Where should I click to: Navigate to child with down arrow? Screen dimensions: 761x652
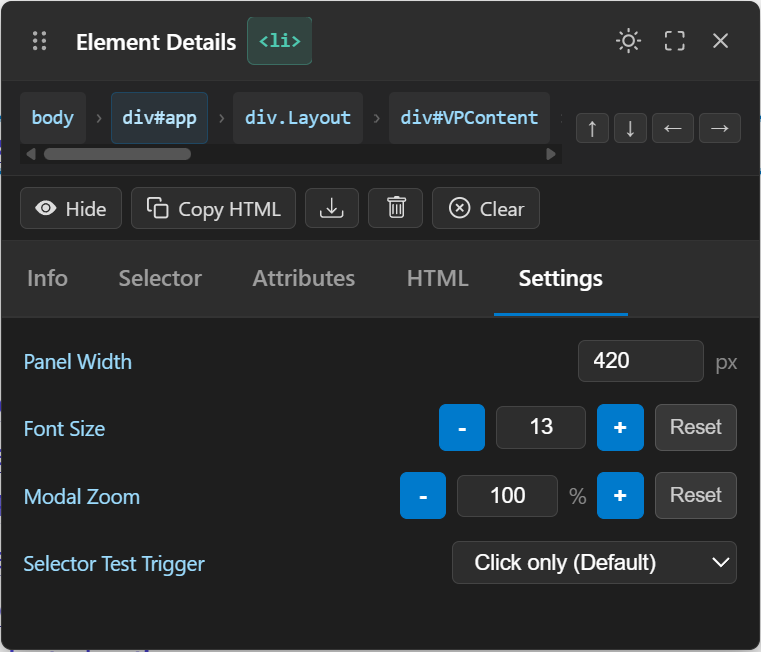(630, 128)
